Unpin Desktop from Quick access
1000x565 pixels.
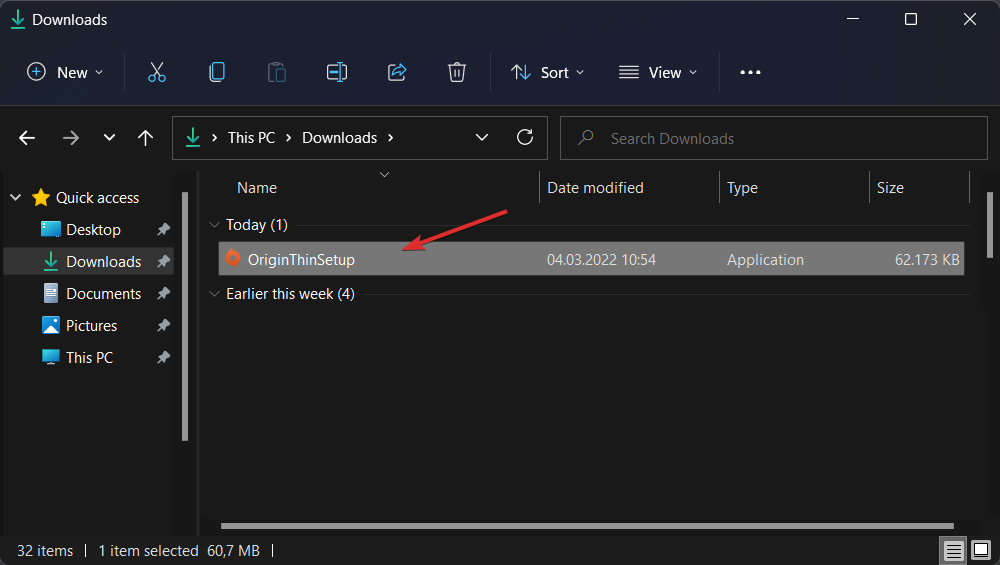pyautogui.click(x=163, y=230)
